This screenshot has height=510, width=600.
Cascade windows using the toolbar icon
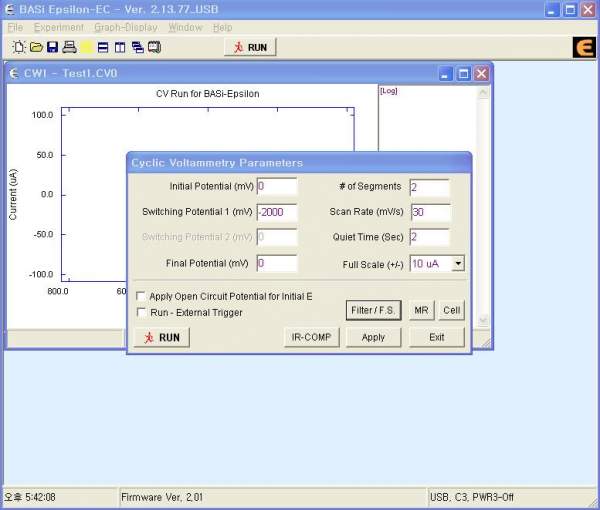(138, 47)
